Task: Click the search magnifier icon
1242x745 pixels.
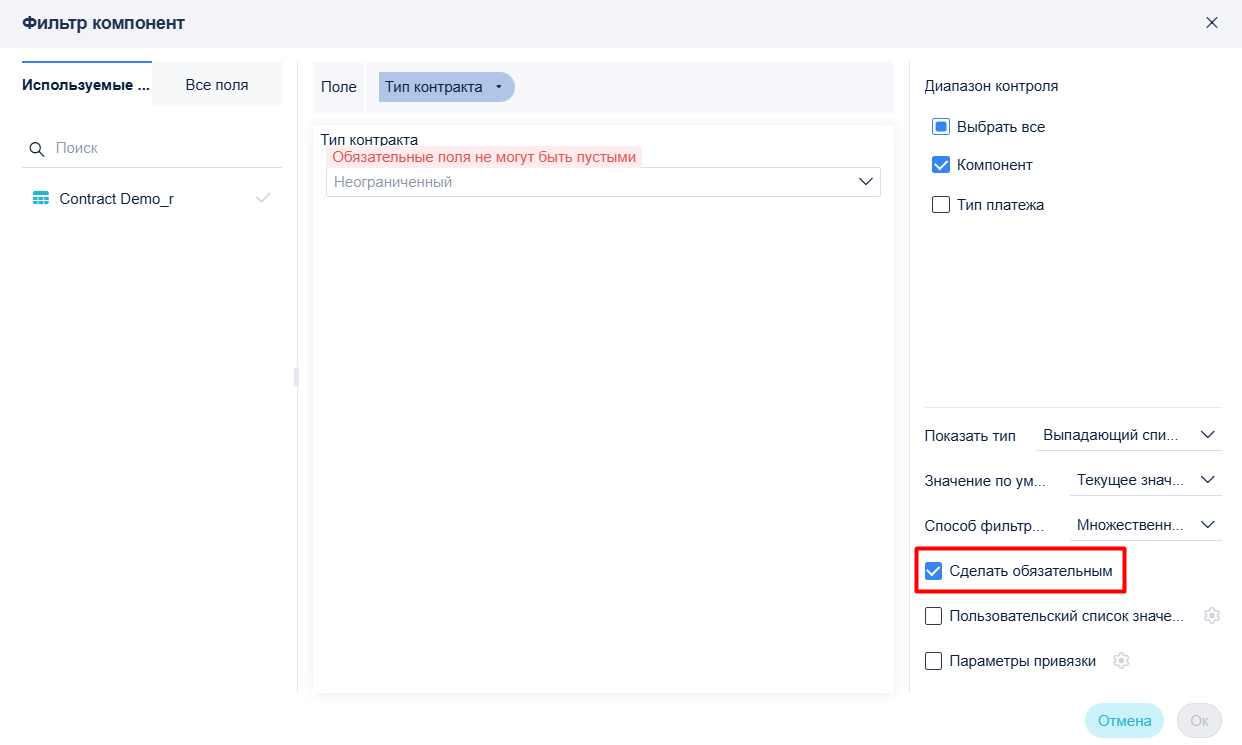Action: click(x=37, y=149)
